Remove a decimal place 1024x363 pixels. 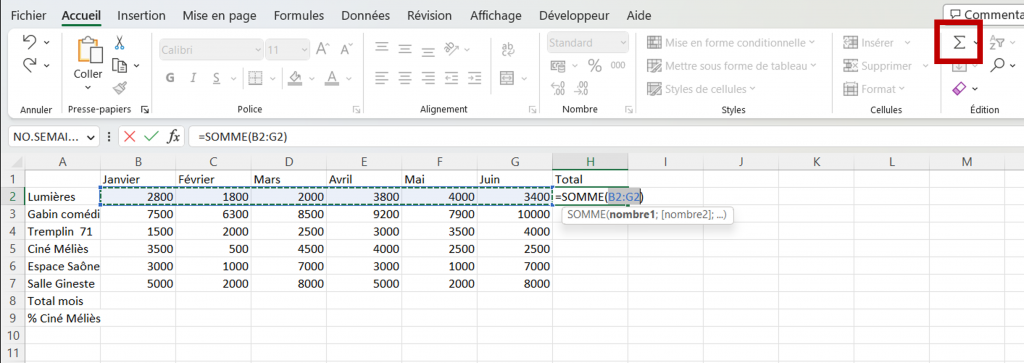tap(581, 87)
